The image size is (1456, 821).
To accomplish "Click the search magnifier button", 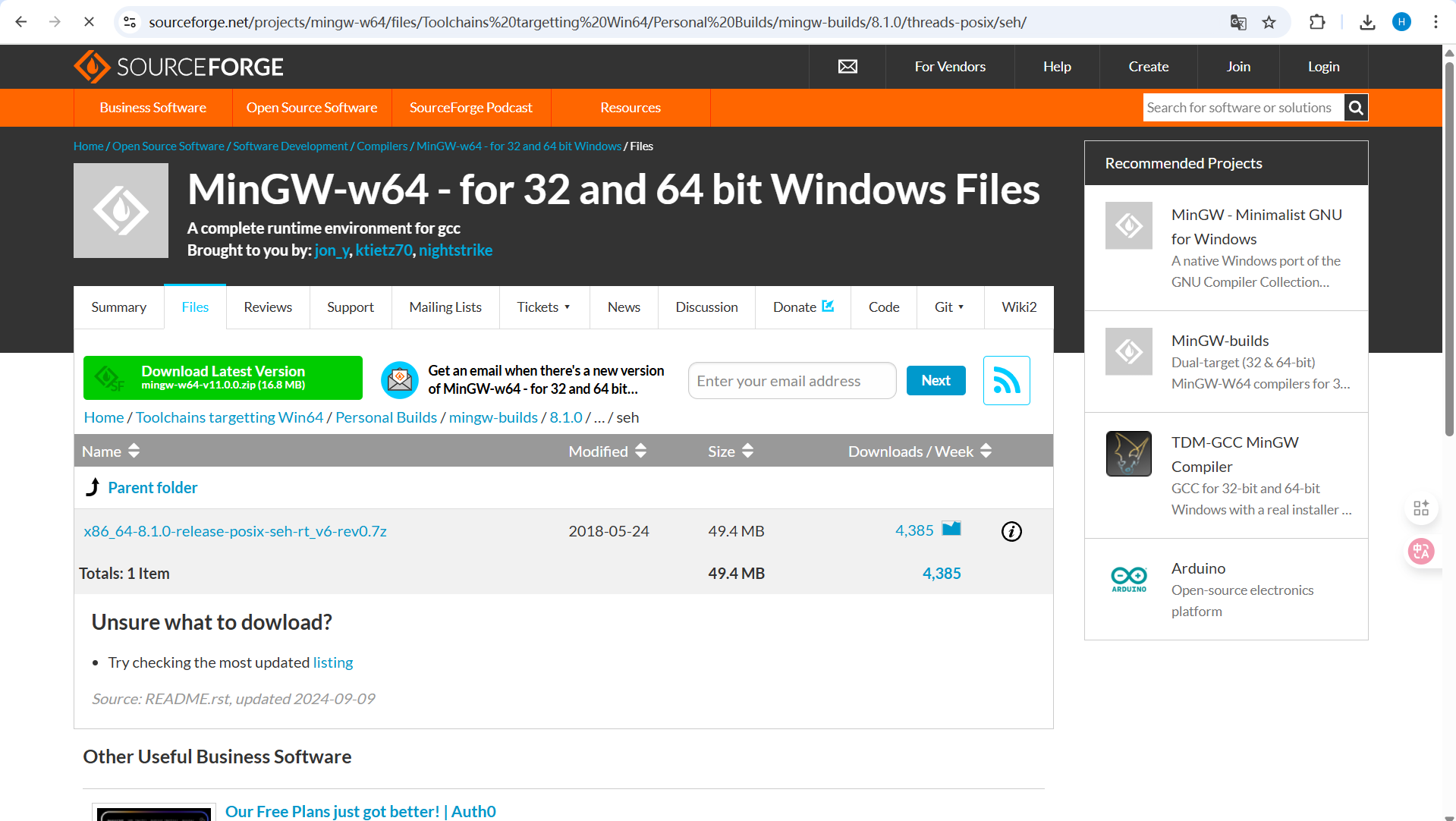I will click(1356, 108).
